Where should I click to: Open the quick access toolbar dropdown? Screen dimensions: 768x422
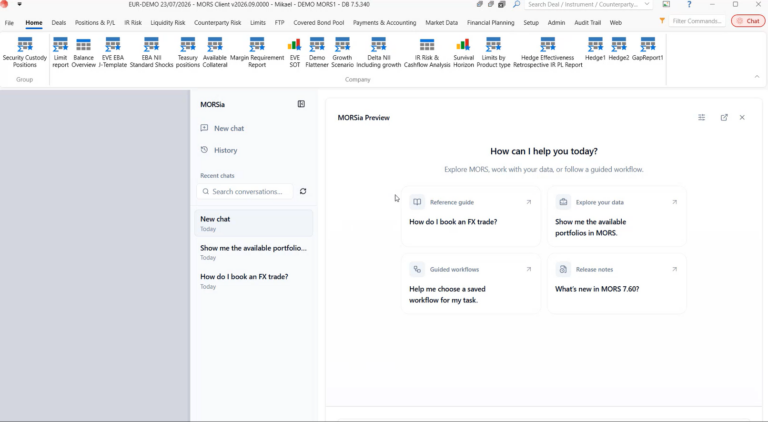20,4
